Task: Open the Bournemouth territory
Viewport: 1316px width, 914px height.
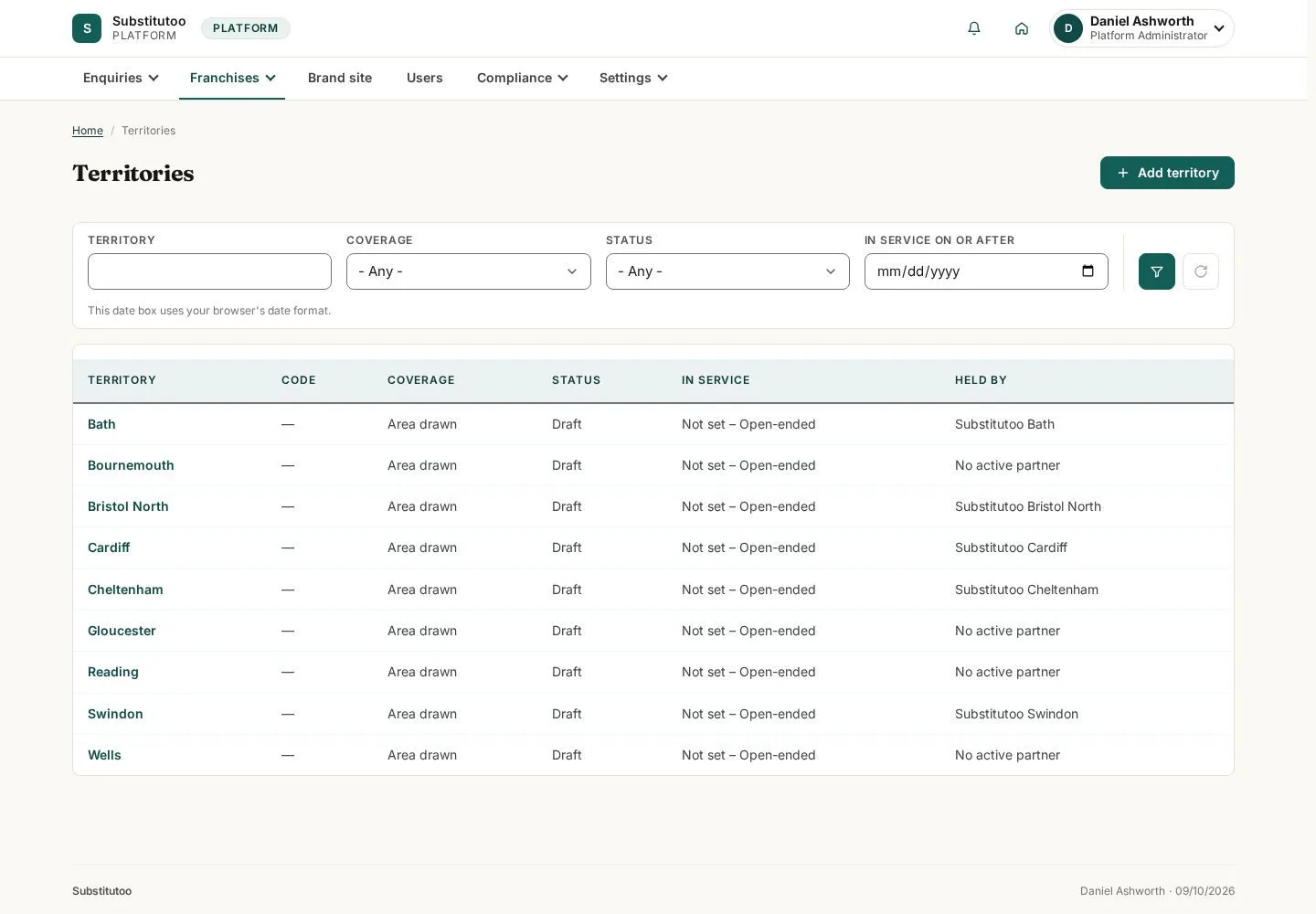Action: click(131, 465)
